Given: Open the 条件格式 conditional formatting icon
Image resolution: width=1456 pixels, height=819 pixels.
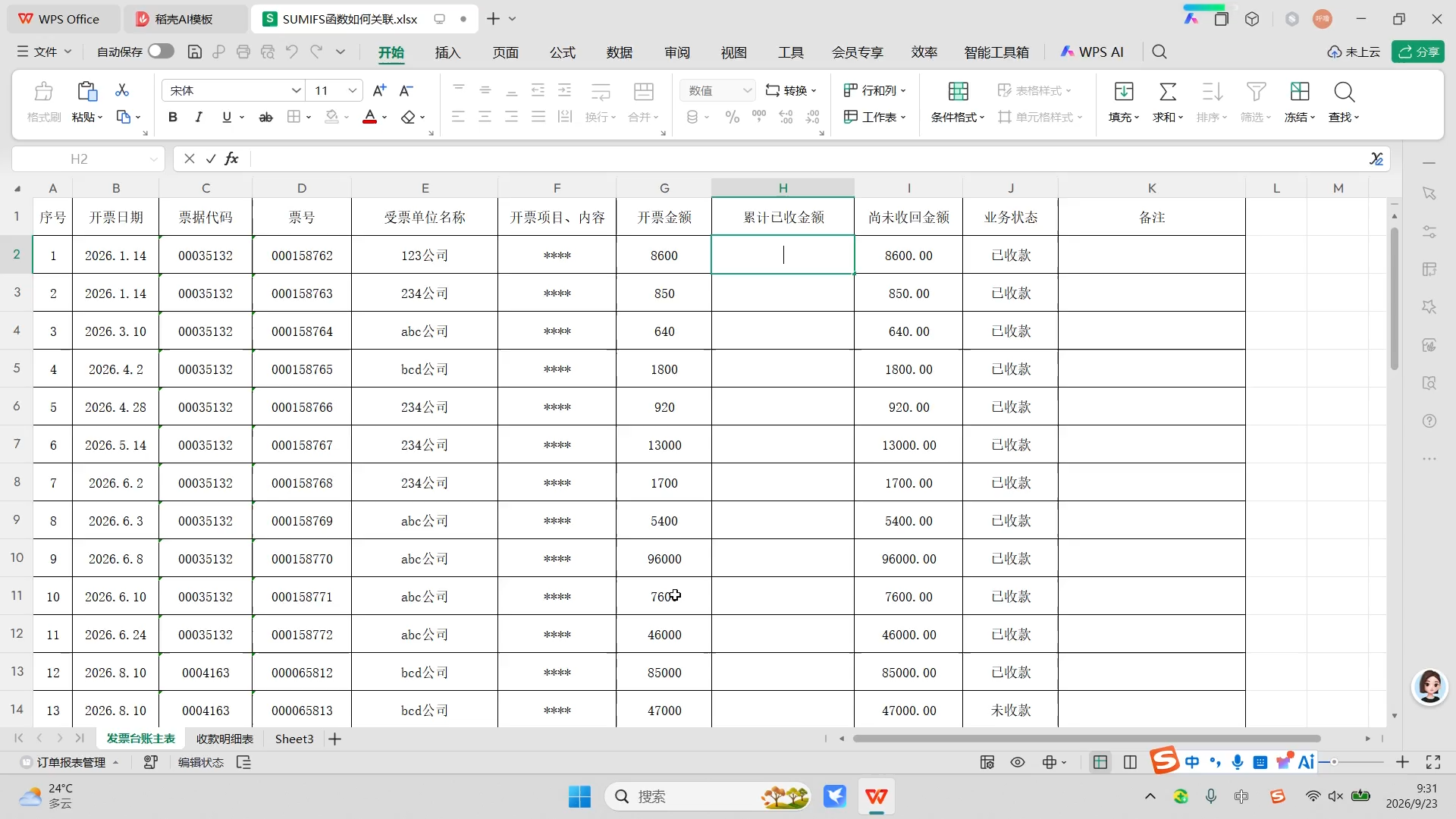Looking at the screenshot, I should [958, 92].
